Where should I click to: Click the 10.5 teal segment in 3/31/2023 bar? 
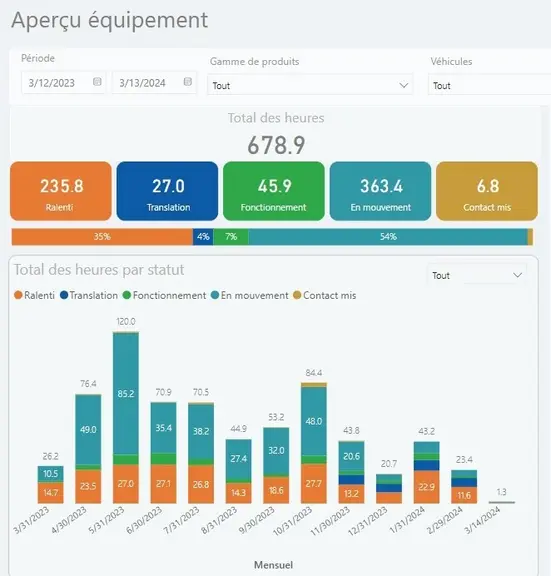(x=50, y=474)
